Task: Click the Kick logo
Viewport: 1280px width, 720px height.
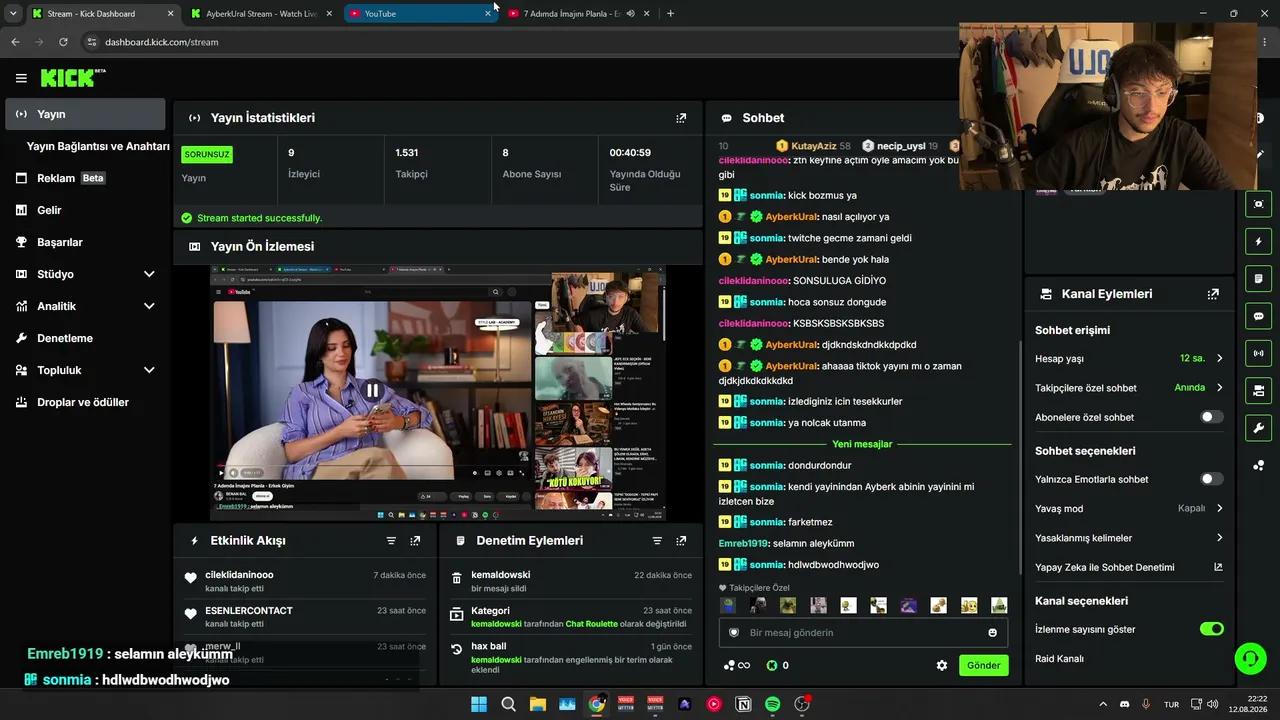Action: [73, 78]
